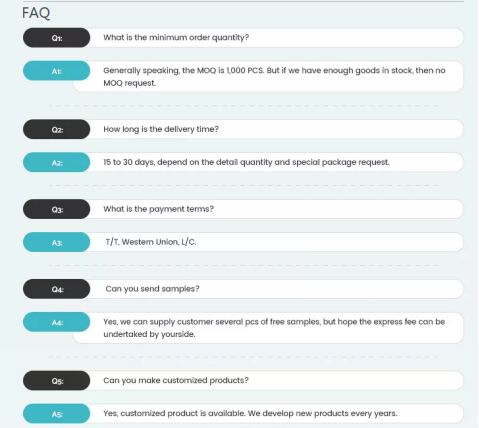Click the dark Q3 badge
The width and height of the screenshot is (479, 428).
click(56, 209)
